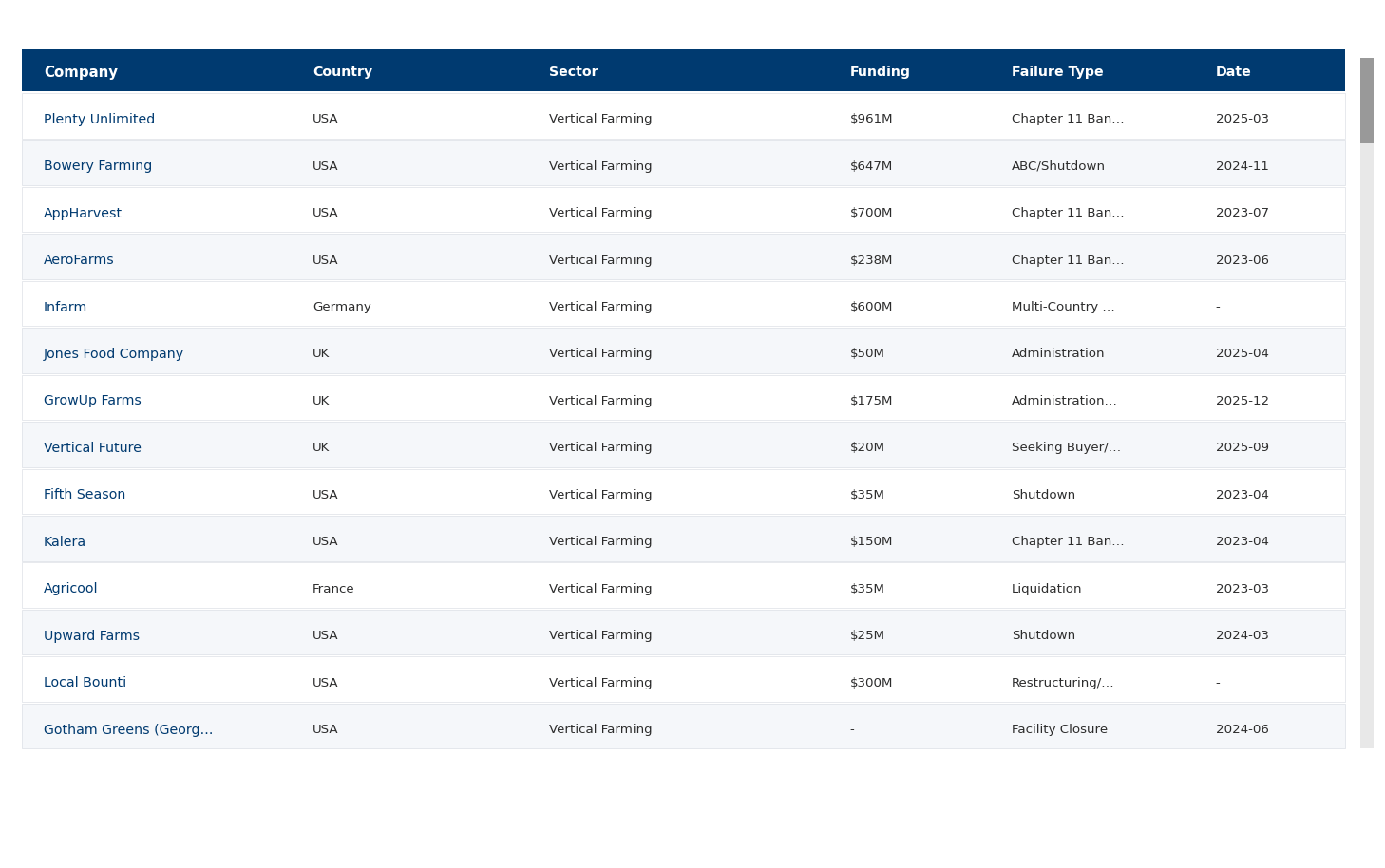Click the ABC/Shutdown failure type cell
1385x868 pixels.
pos(1058,166)
